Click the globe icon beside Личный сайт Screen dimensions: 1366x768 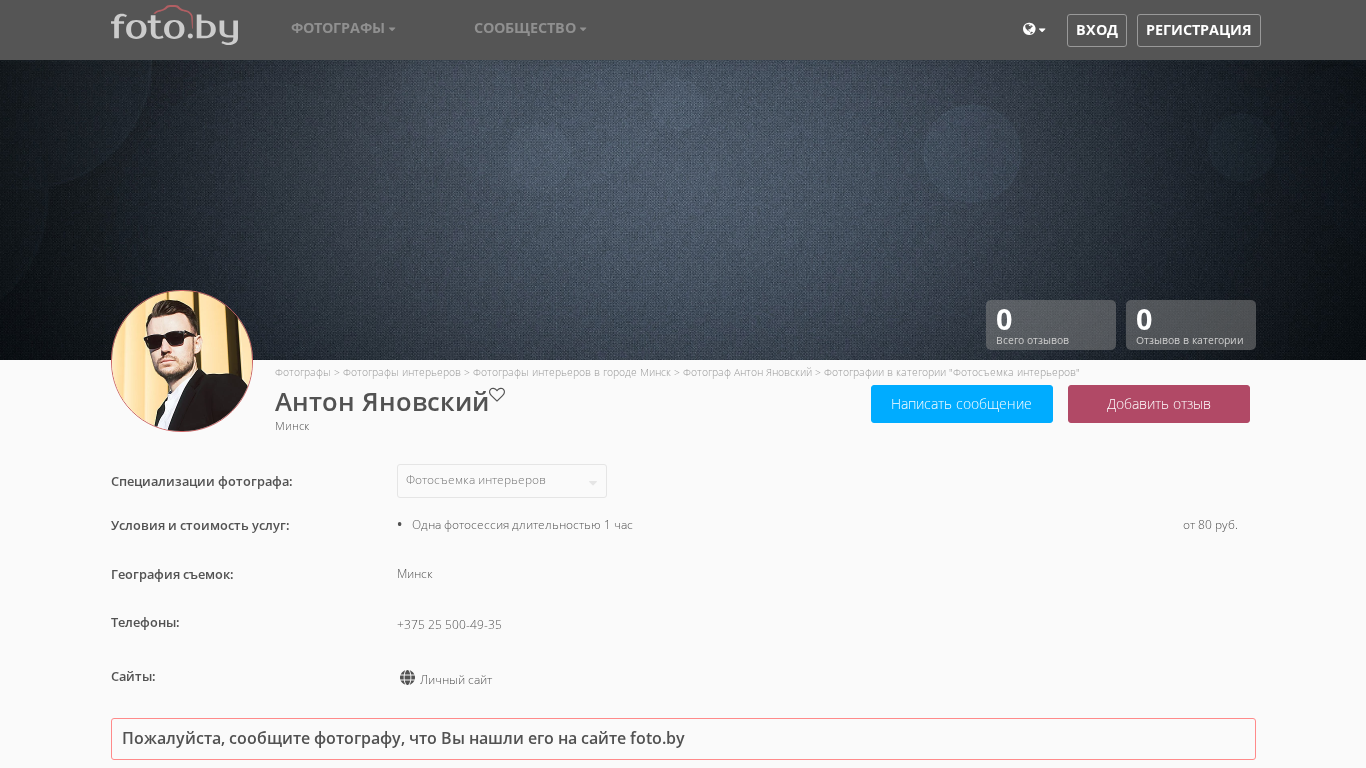407,678
